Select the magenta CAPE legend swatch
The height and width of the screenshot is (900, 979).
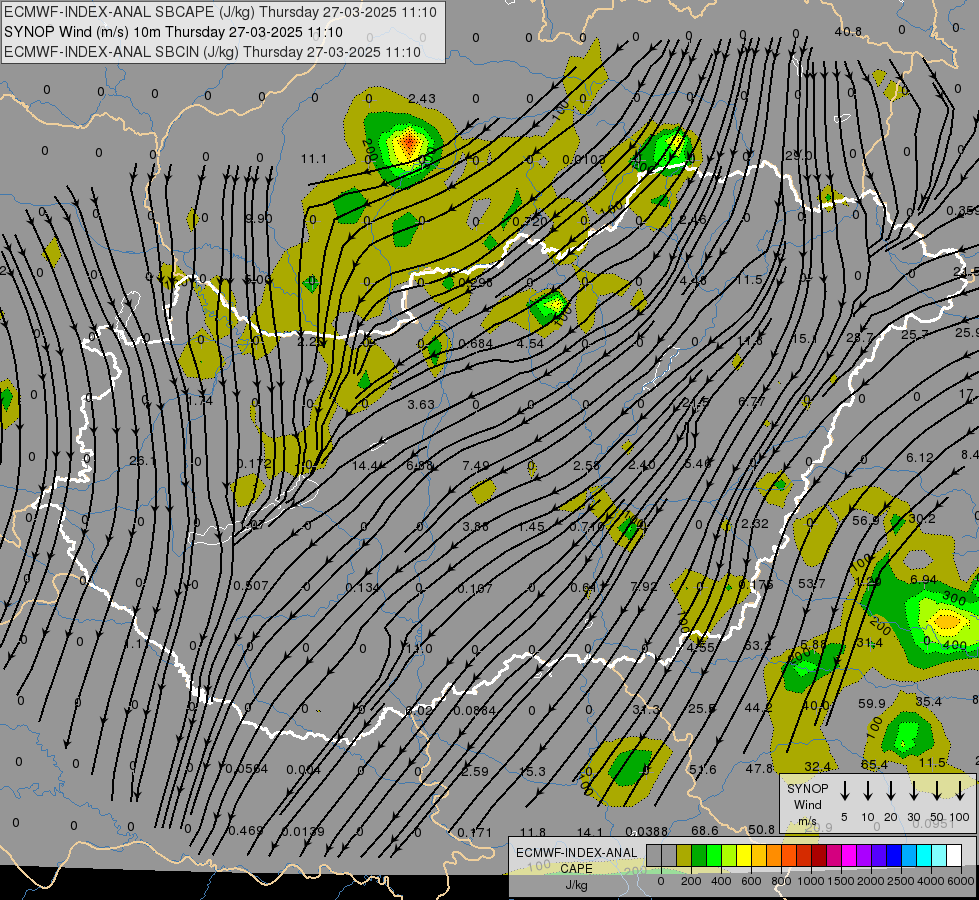pos(849,856)
